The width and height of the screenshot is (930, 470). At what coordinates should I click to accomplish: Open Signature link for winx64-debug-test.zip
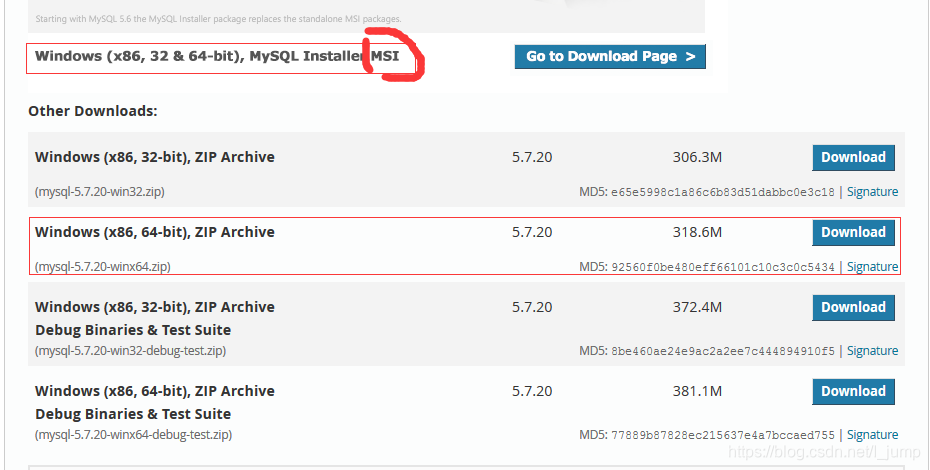point(872,434)
